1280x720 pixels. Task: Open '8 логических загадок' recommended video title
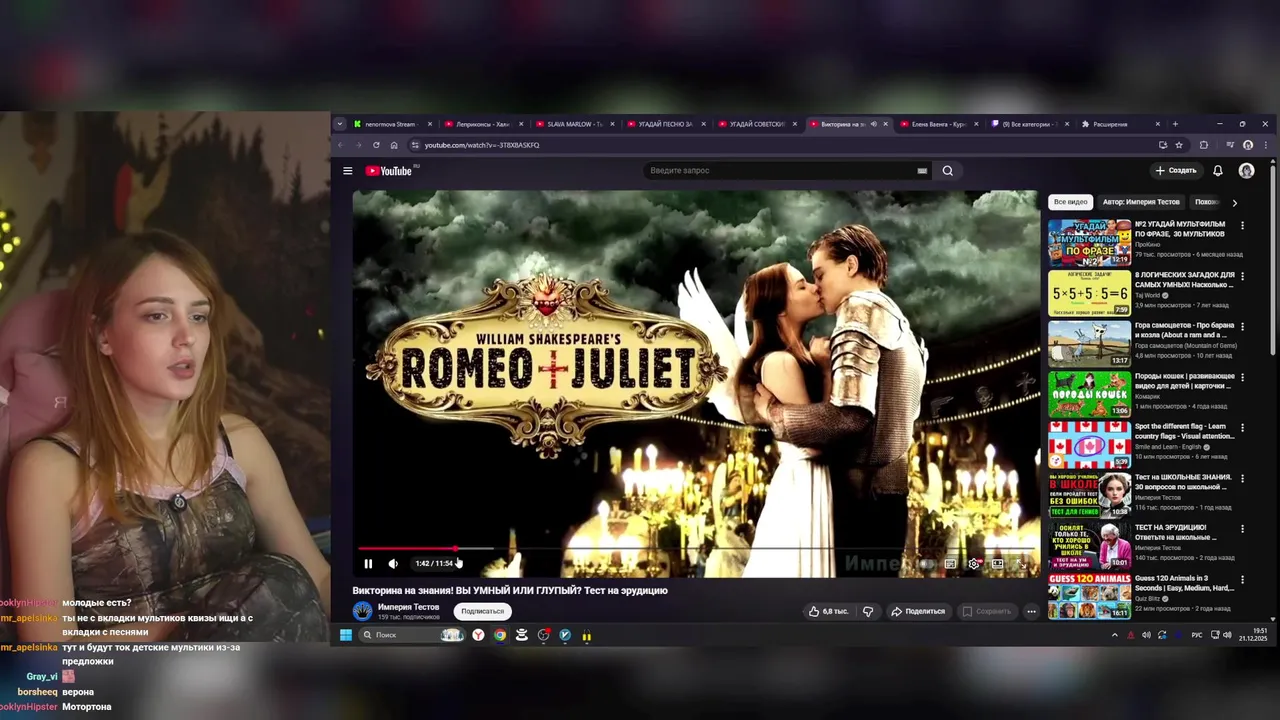[x=1184, y=280]
